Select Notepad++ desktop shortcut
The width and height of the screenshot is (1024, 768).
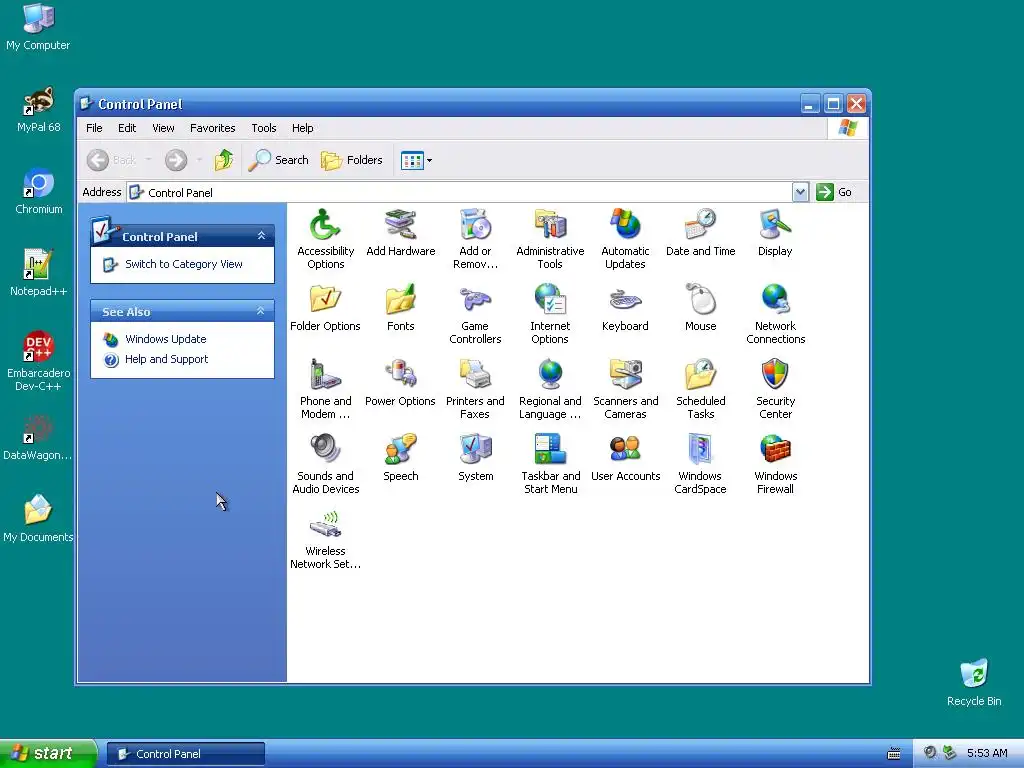click(x=39, y=273)
